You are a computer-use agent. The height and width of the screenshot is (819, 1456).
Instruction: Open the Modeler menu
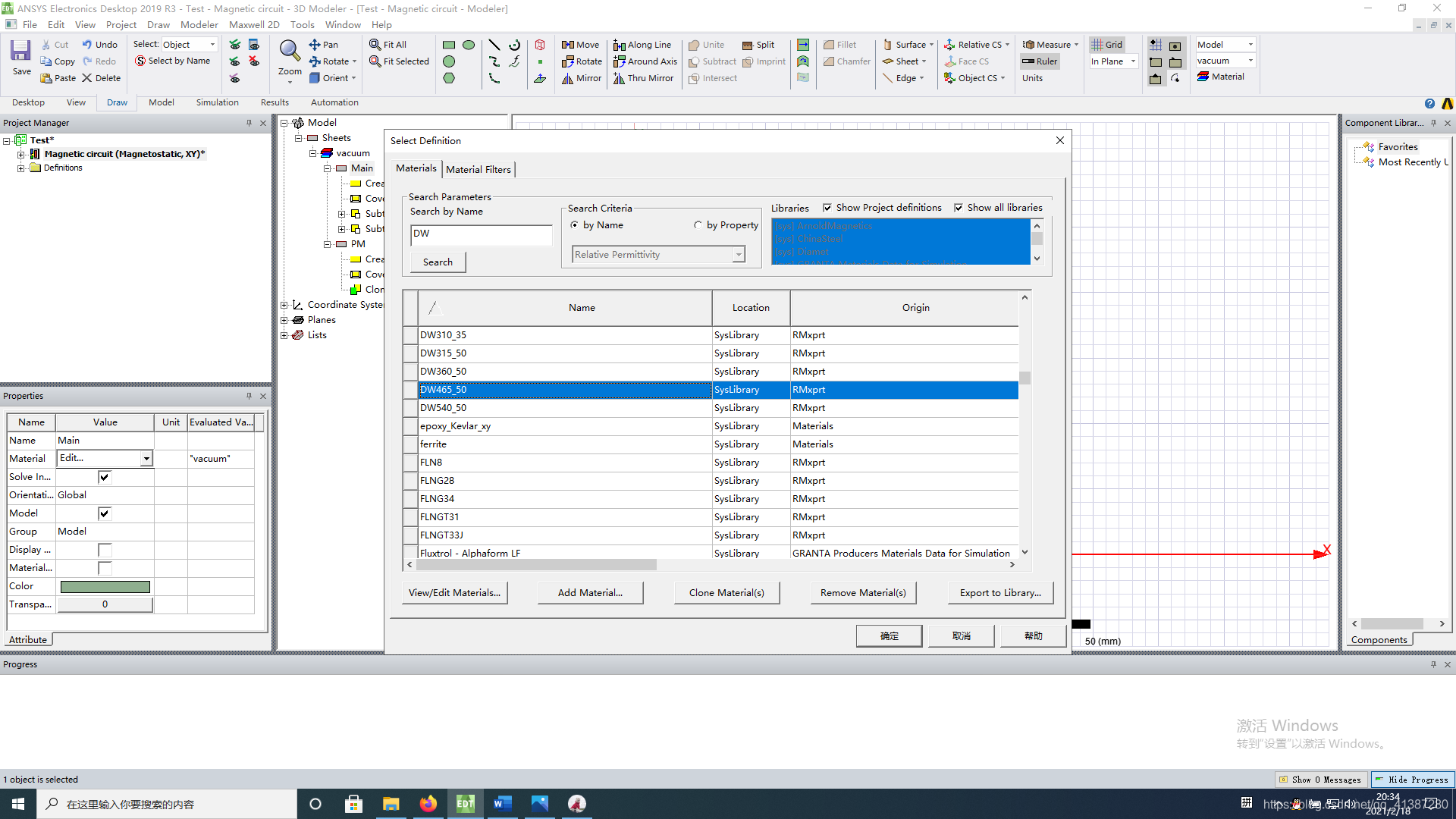point(199,24)
